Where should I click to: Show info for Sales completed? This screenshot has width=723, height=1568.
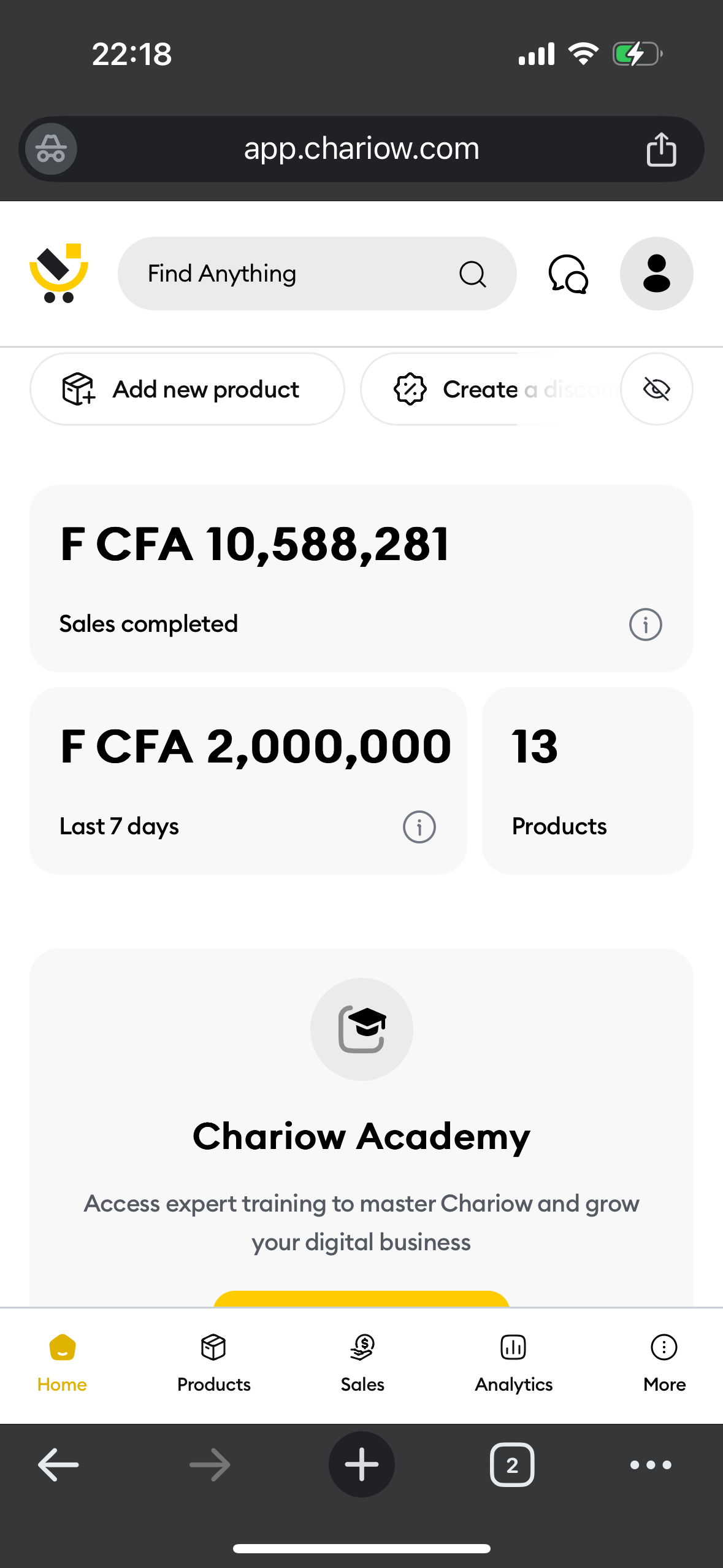point(645,625)
